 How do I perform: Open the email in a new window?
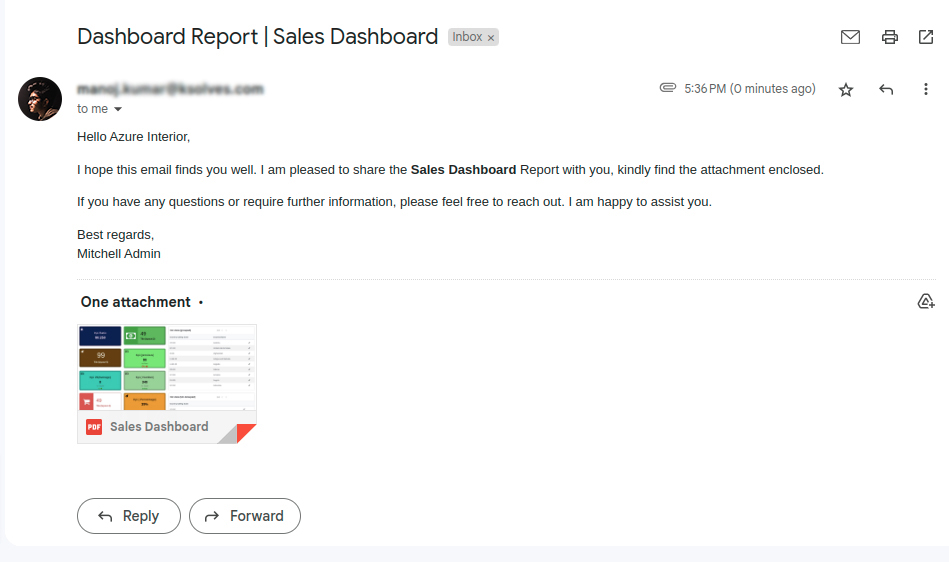coord(925,37)
